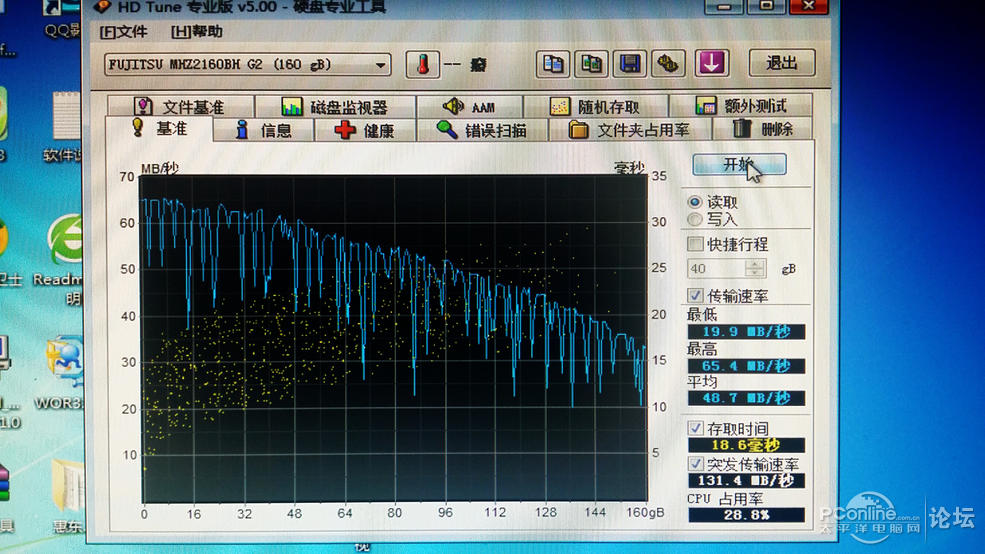985x554 pixels.
Task: Switch to the AAM tab
Action: (469, 106)
